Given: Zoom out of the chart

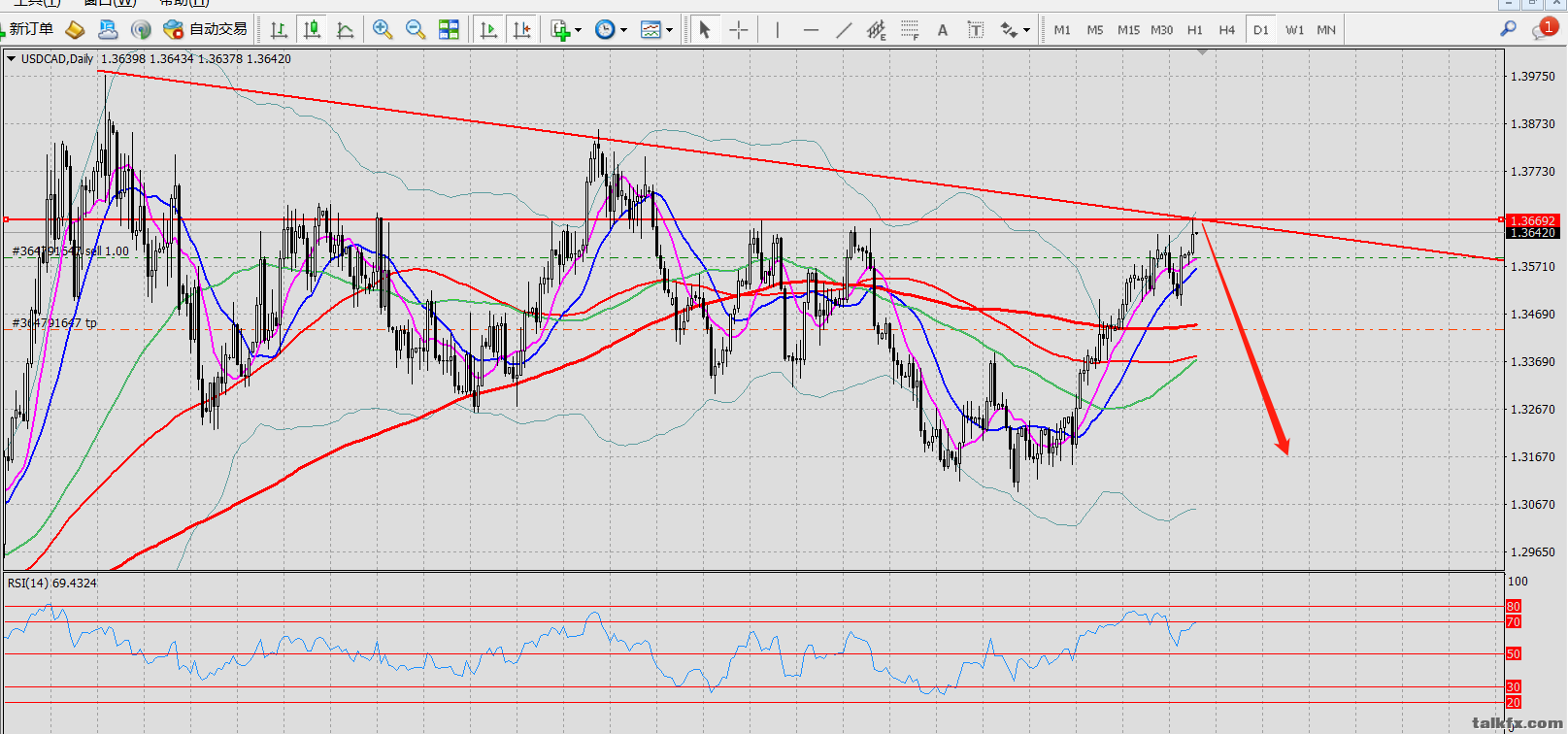Looking at the screenshot, I should (x=416, y=29).
